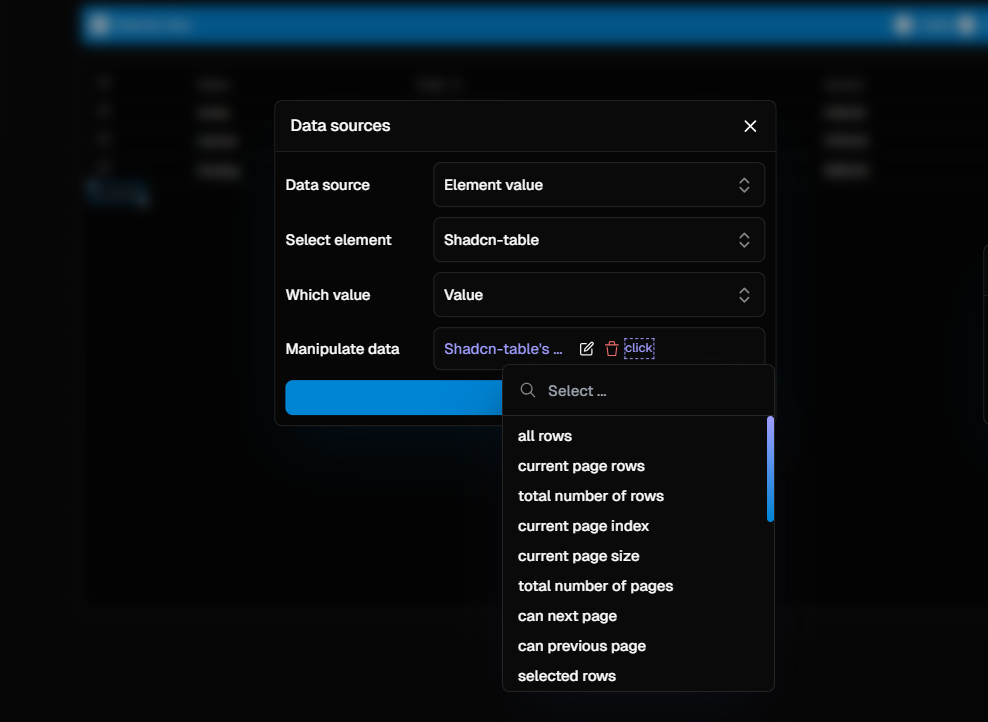
Task: Open the Which value dropdown showing Value
Action: point(598,295)
